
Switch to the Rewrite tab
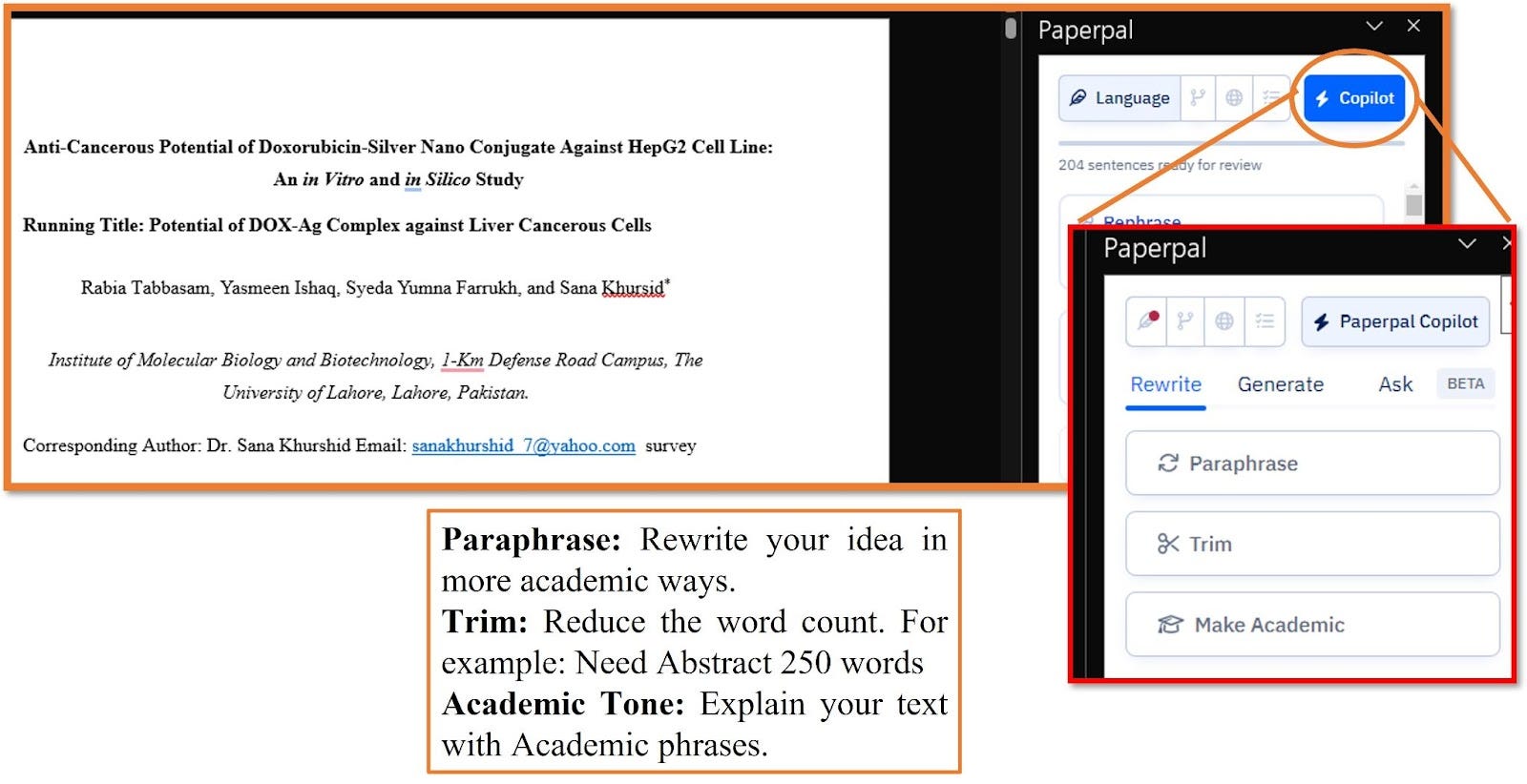1165,384
